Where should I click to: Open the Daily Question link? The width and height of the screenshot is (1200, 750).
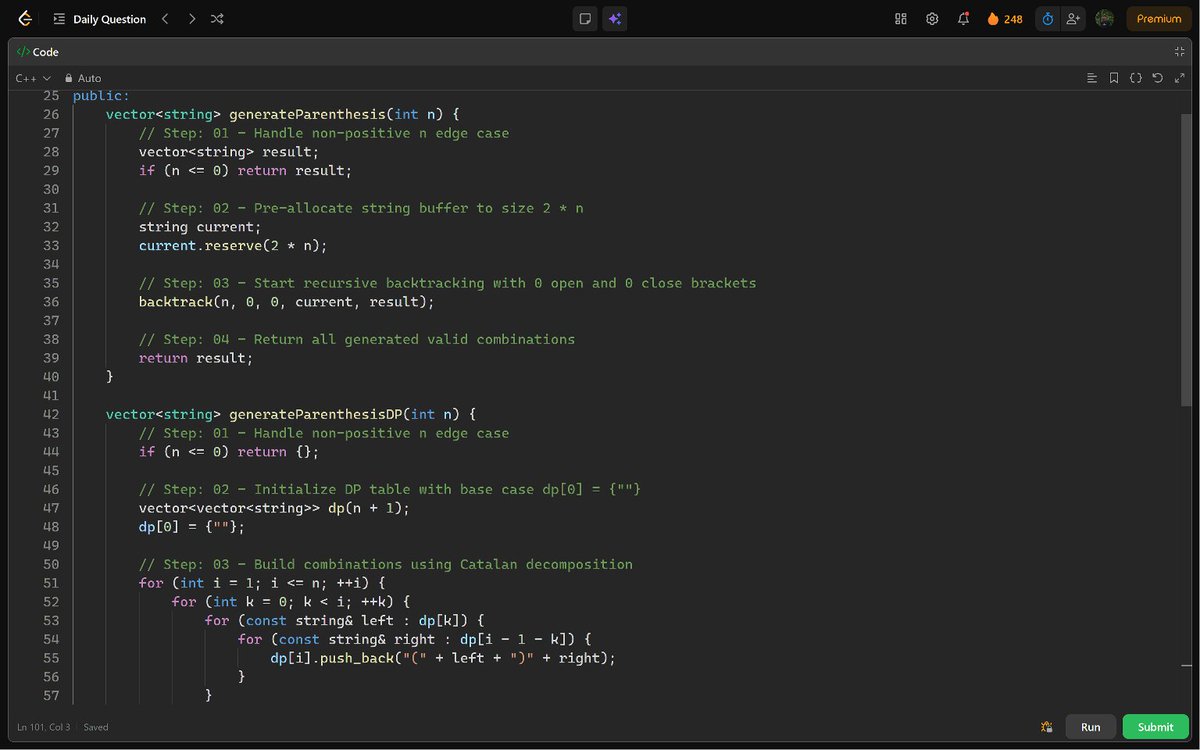click(109, 19)
